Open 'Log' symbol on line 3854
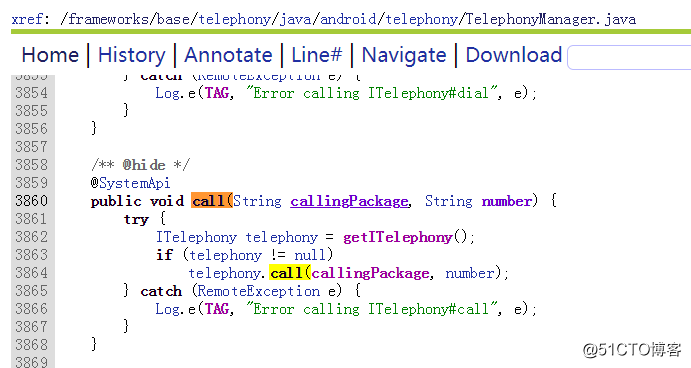691x368 pixels. [x=167, y=93]
